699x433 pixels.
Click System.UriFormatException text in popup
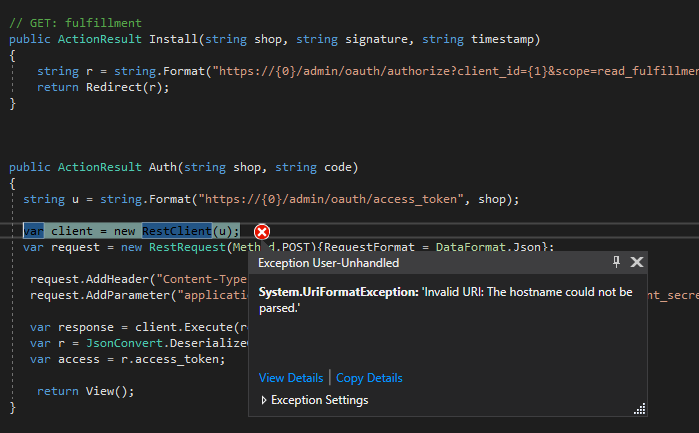pos(338,292)
